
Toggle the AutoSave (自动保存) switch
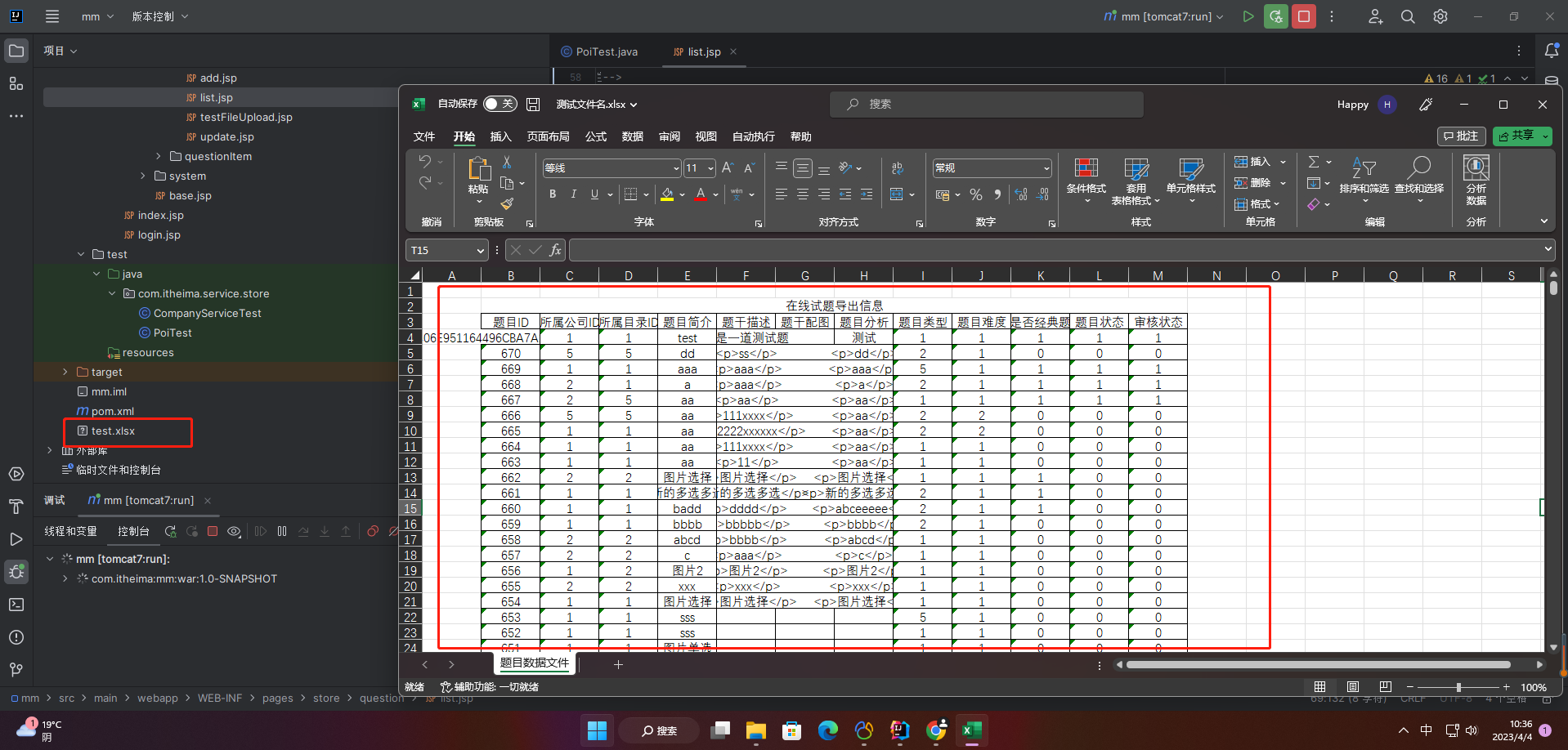pyautogui.click(x=500, y=104)
